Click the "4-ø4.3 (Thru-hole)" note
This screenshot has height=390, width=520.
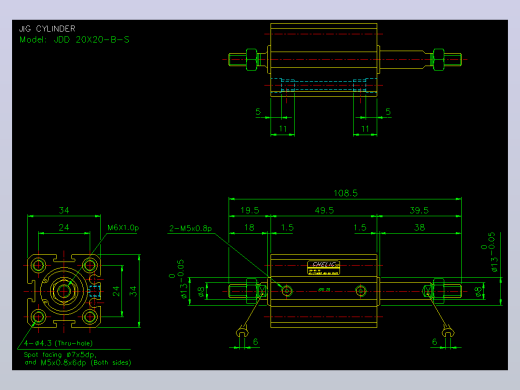coord(58,343)
